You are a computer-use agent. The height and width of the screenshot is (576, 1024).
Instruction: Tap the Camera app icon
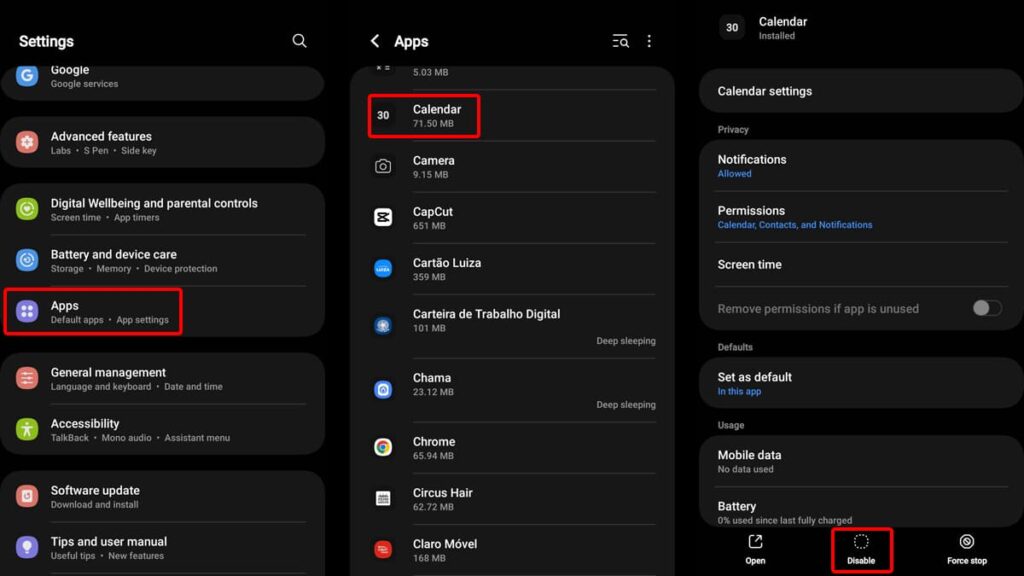383,167
